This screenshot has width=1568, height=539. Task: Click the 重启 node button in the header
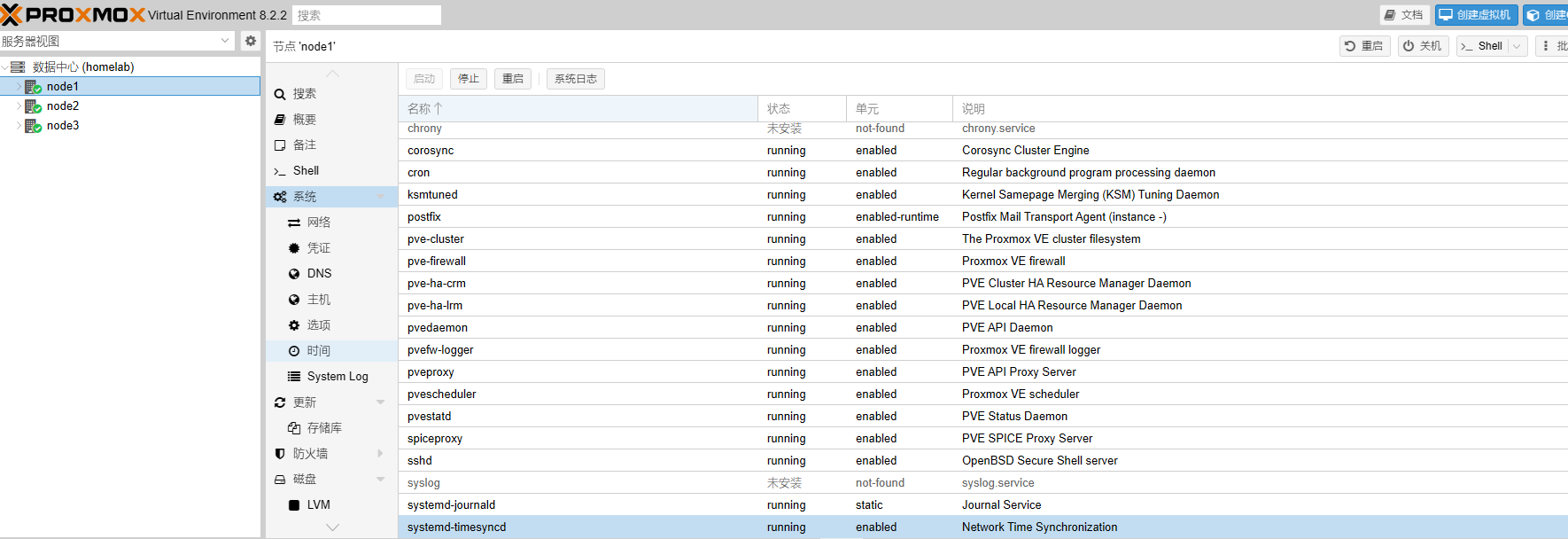click(1363, 46)
